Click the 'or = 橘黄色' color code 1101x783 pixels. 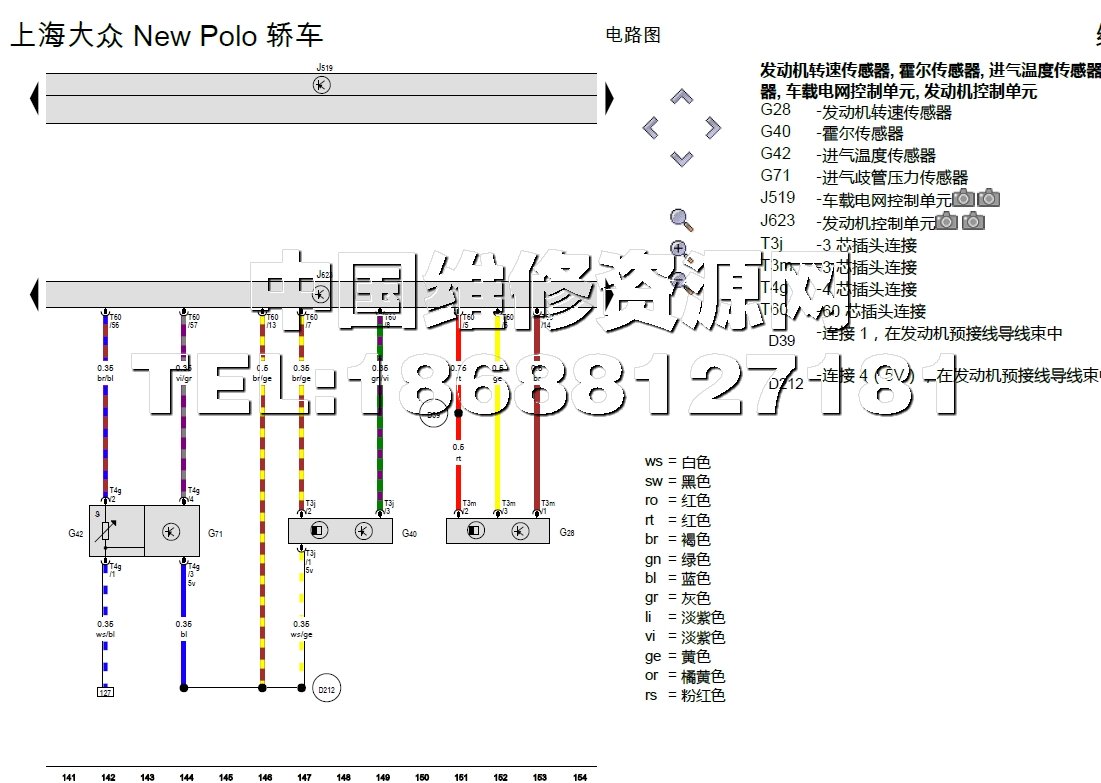[685, 676]
